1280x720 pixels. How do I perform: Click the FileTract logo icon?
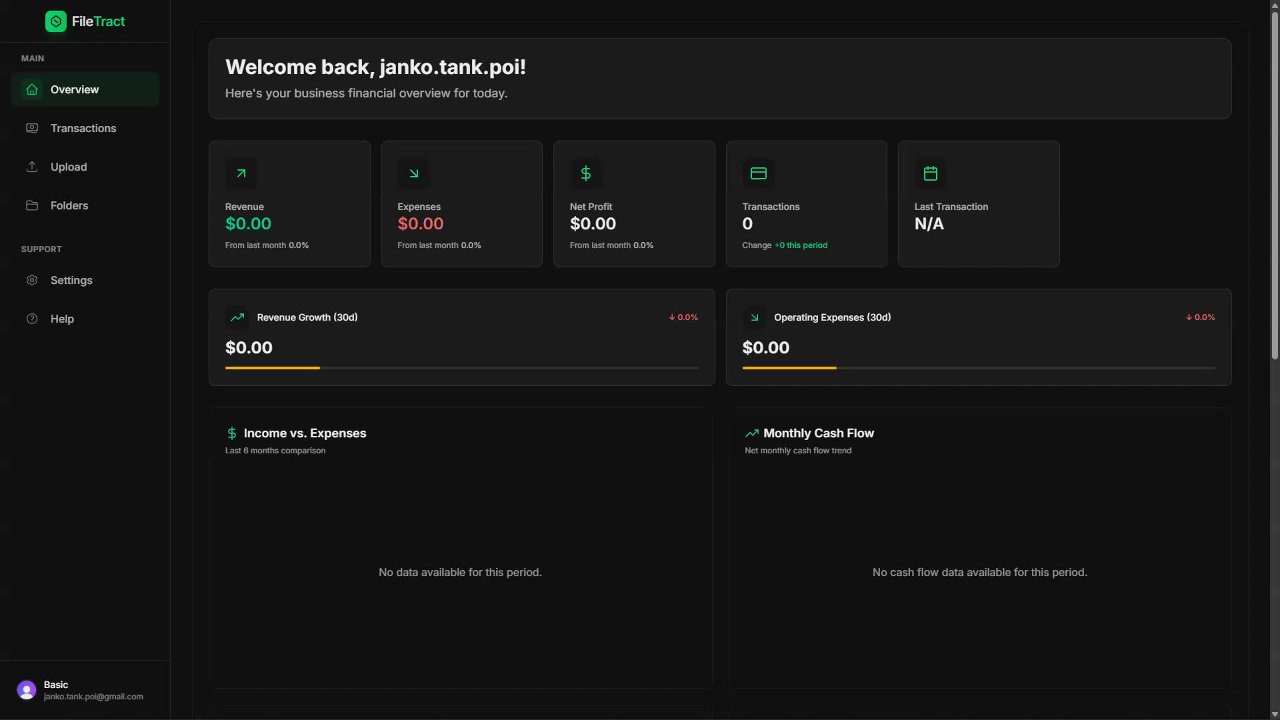(56, 21)
